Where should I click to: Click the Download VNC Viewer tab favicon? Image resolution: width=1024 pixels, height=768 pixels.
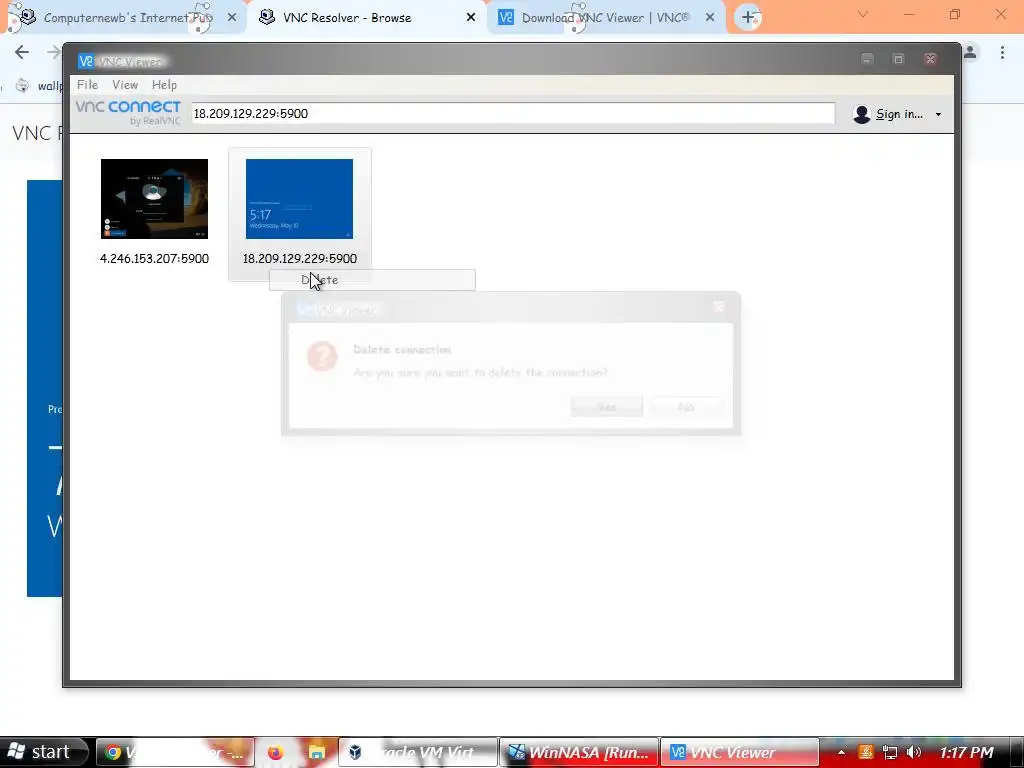click(x=506, y=18)
